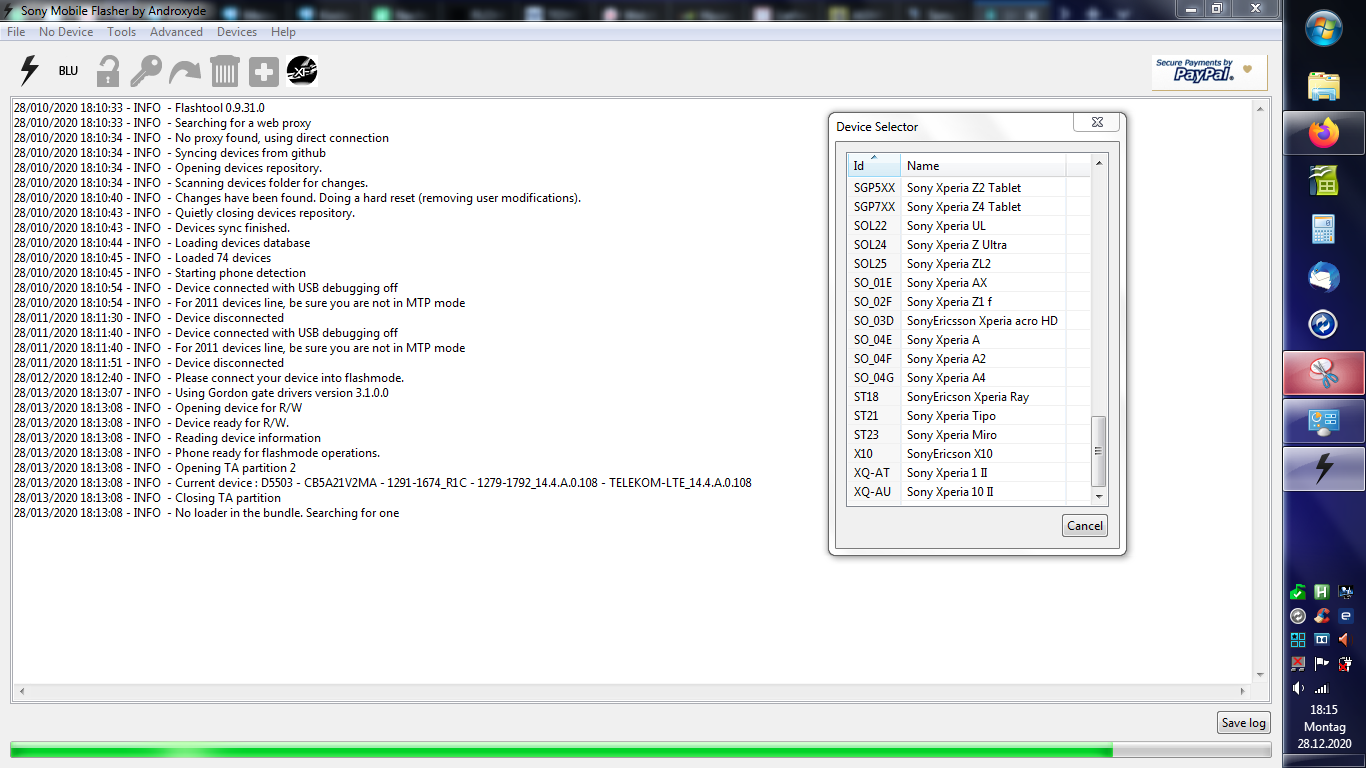
Task: Click the device list scroll up arrow
Action: (x=1099, y=163)
